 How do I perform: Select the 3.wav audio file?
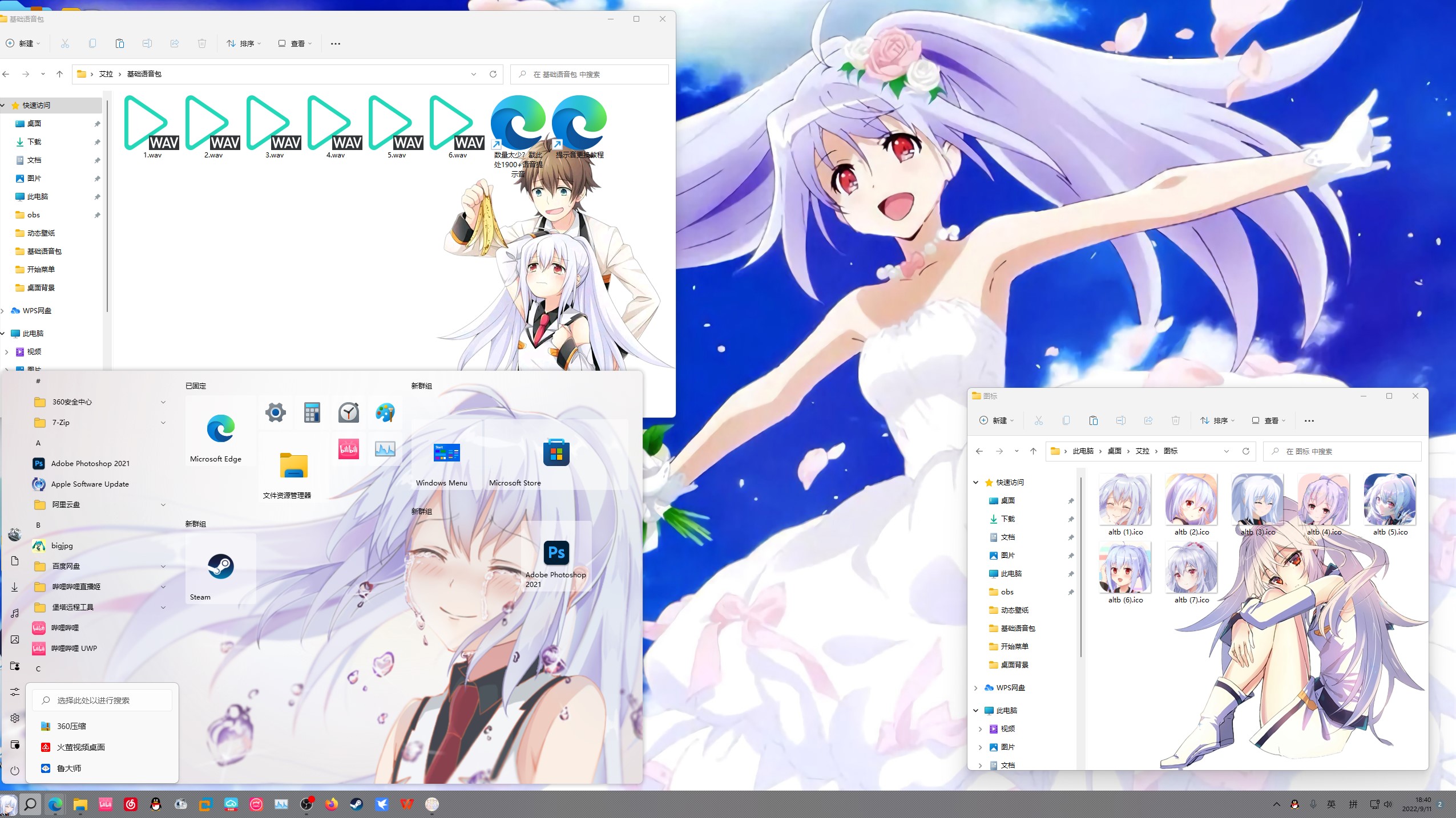tap(274, 124)
